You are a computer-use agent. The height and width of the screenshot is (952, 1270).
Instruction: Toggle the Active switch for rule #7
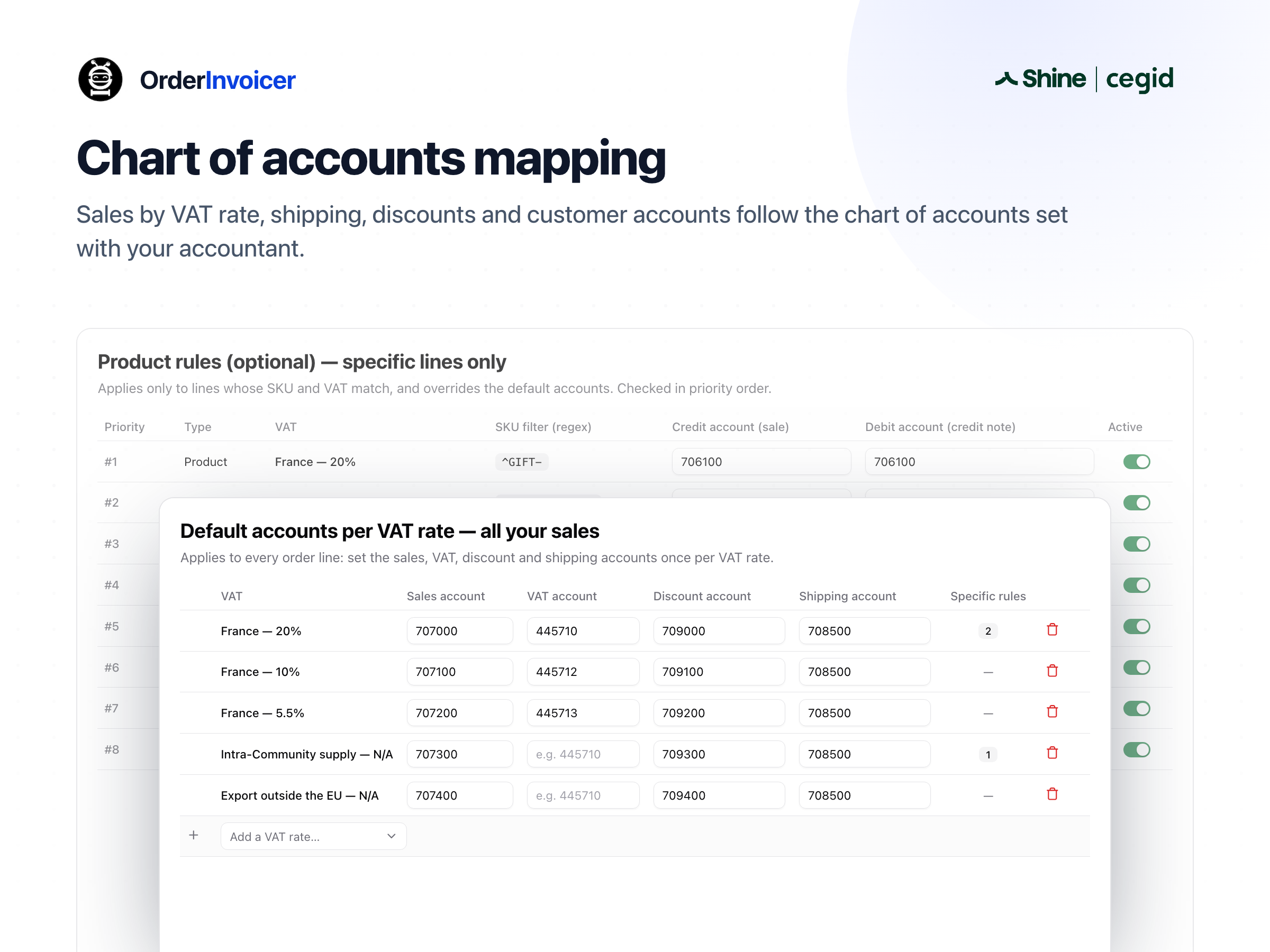(1137, 709)
